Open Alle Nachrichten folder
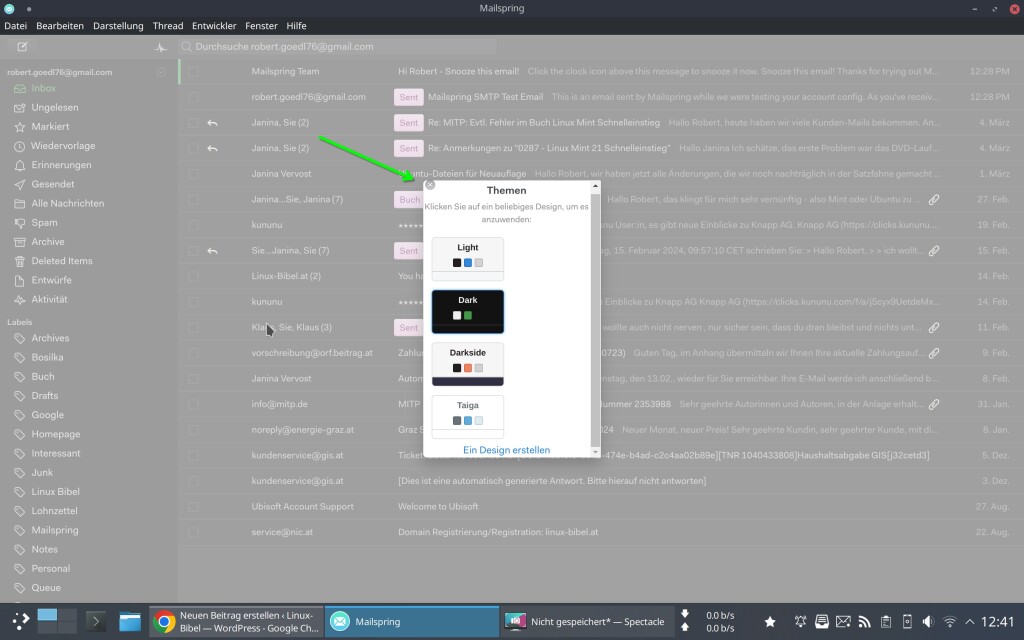This screenshot has height=640, width=1024. (68, 203)
